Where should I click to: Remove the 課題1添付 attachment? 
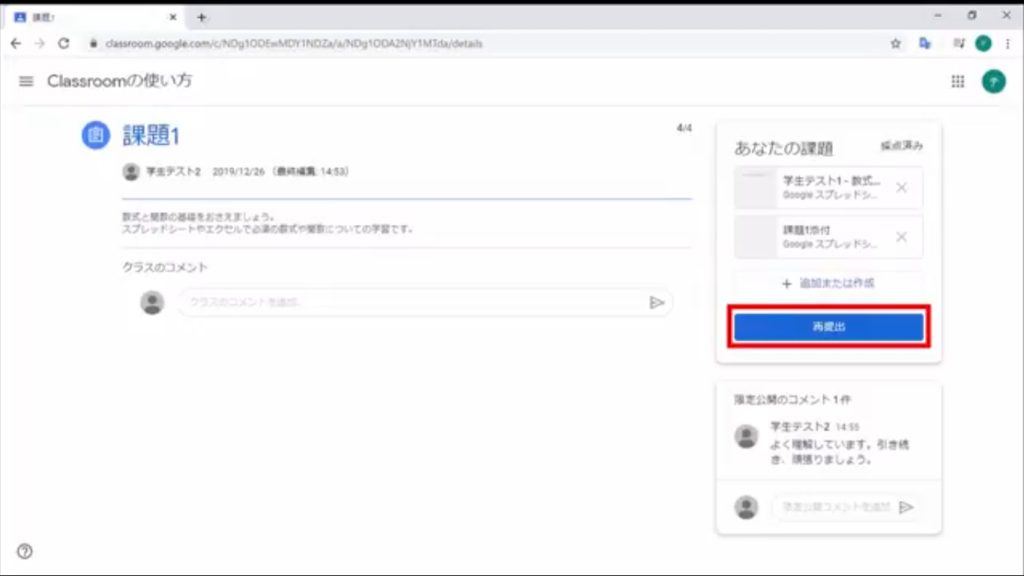coord(901,236)
